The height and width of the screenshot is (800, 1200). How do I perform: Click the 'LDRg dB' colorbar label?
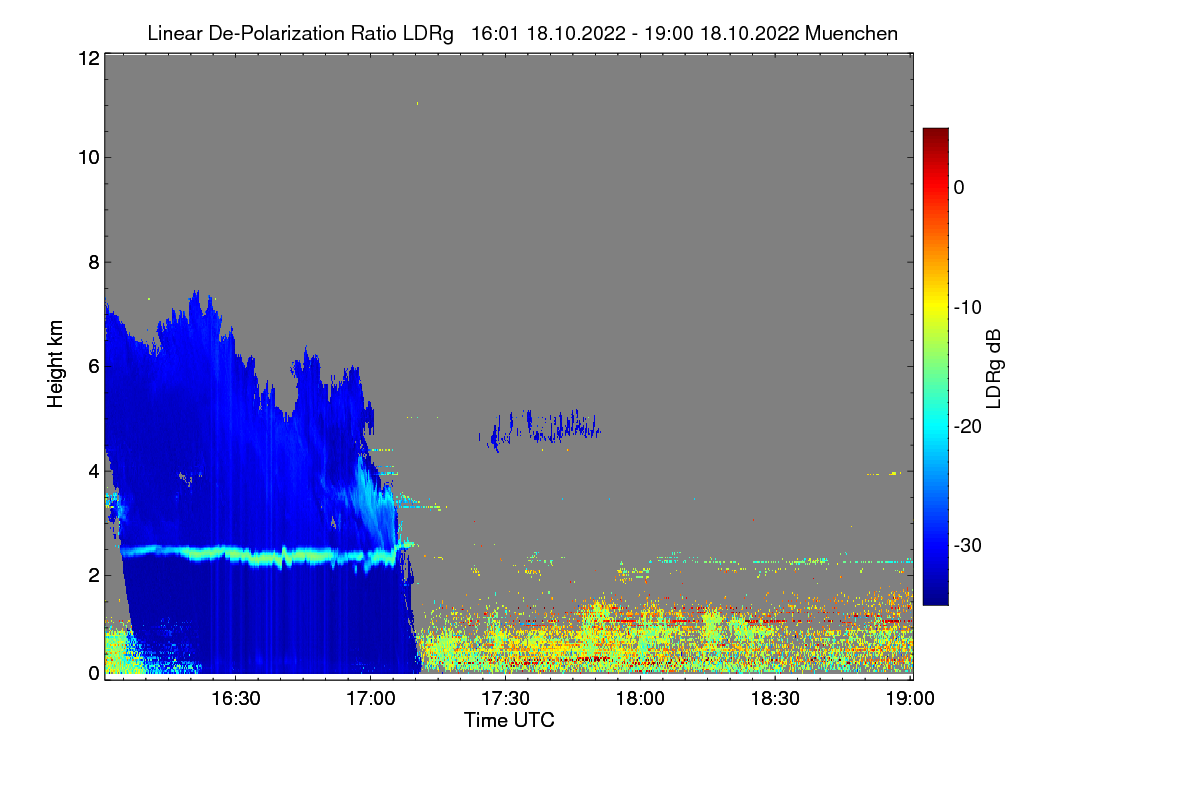(993, 367)
